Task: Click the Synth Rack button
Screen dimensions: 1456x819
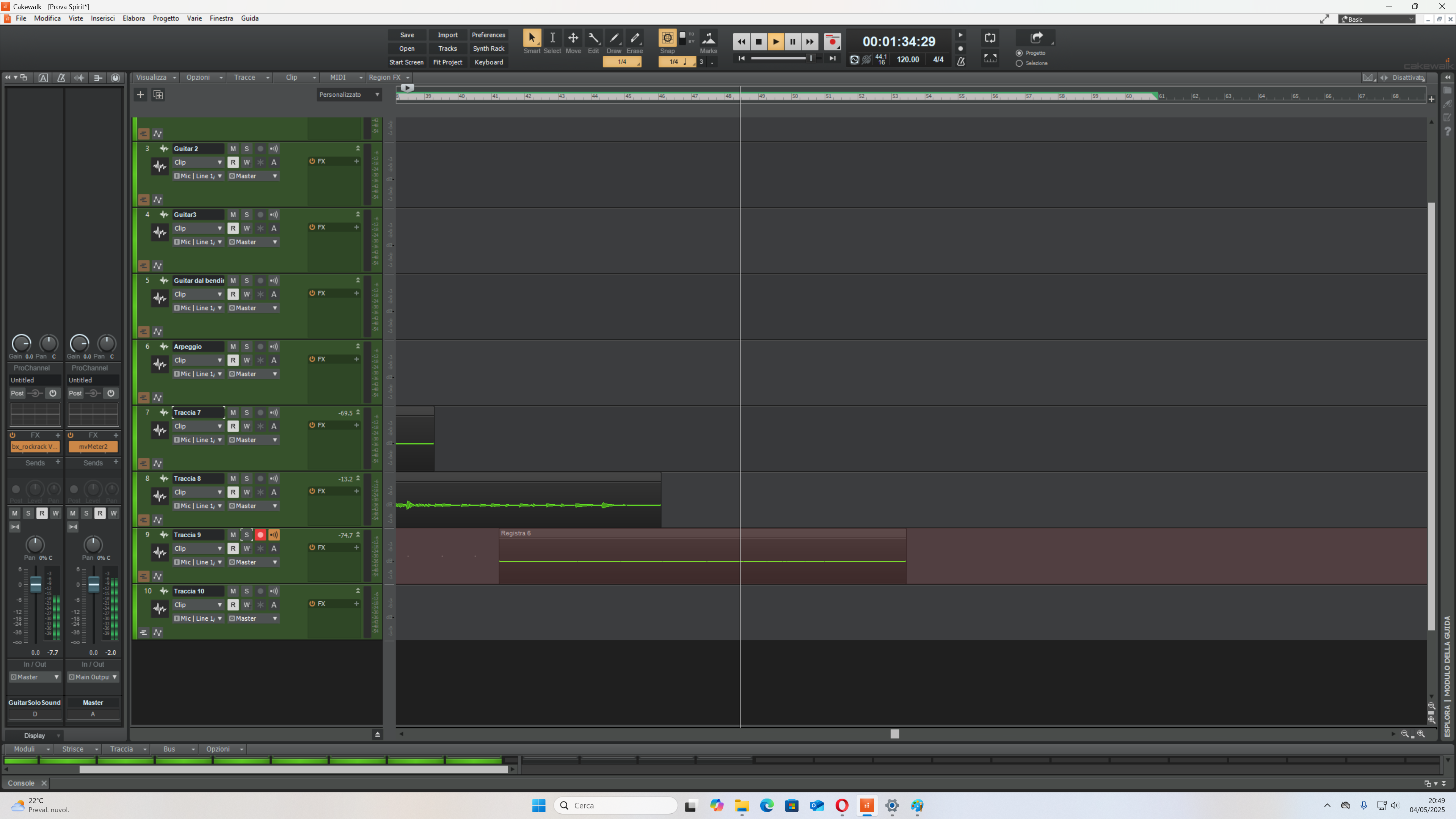Action: click(488, 49)
